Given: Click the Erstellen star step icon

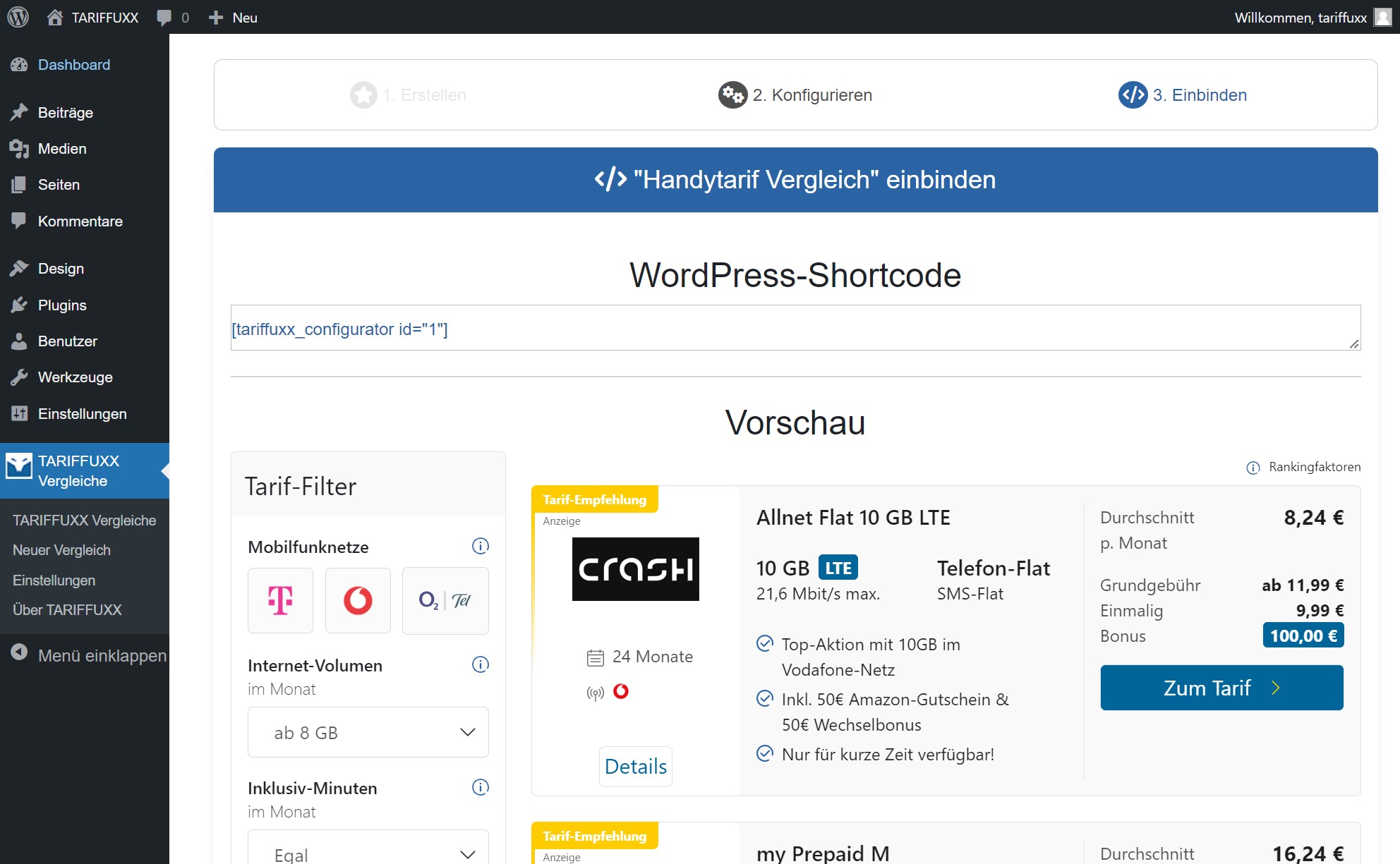Looking at the screenshot, I should [x=363, y=95].
